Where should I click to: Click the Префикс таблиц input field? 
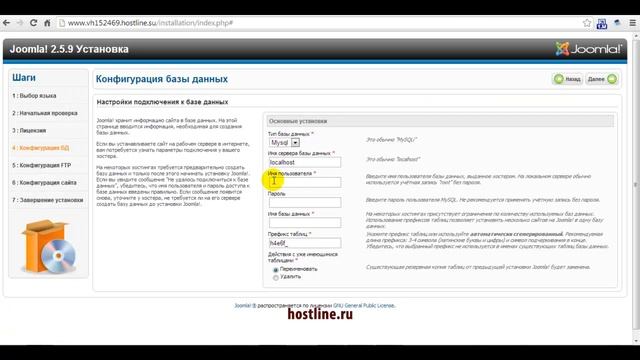coord(305,243)
